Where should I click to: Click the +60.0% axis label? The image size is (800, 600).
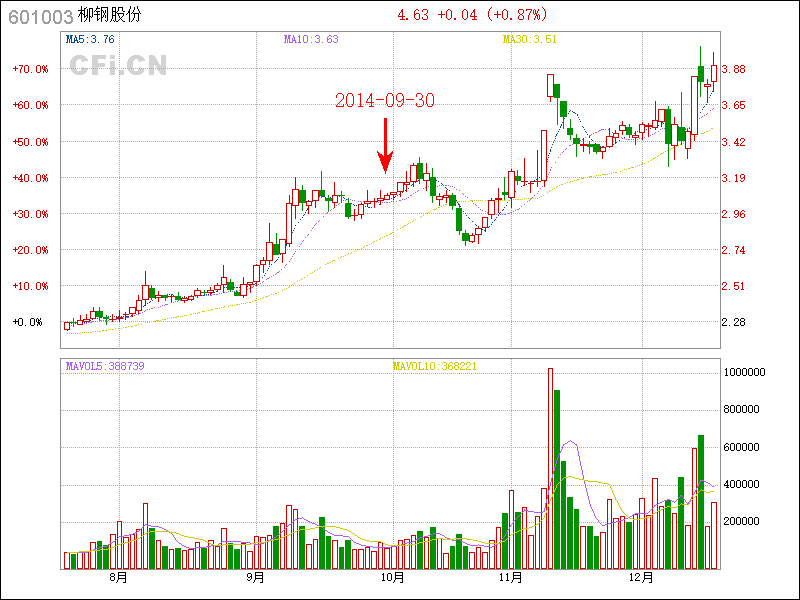[x=31, y=105]
